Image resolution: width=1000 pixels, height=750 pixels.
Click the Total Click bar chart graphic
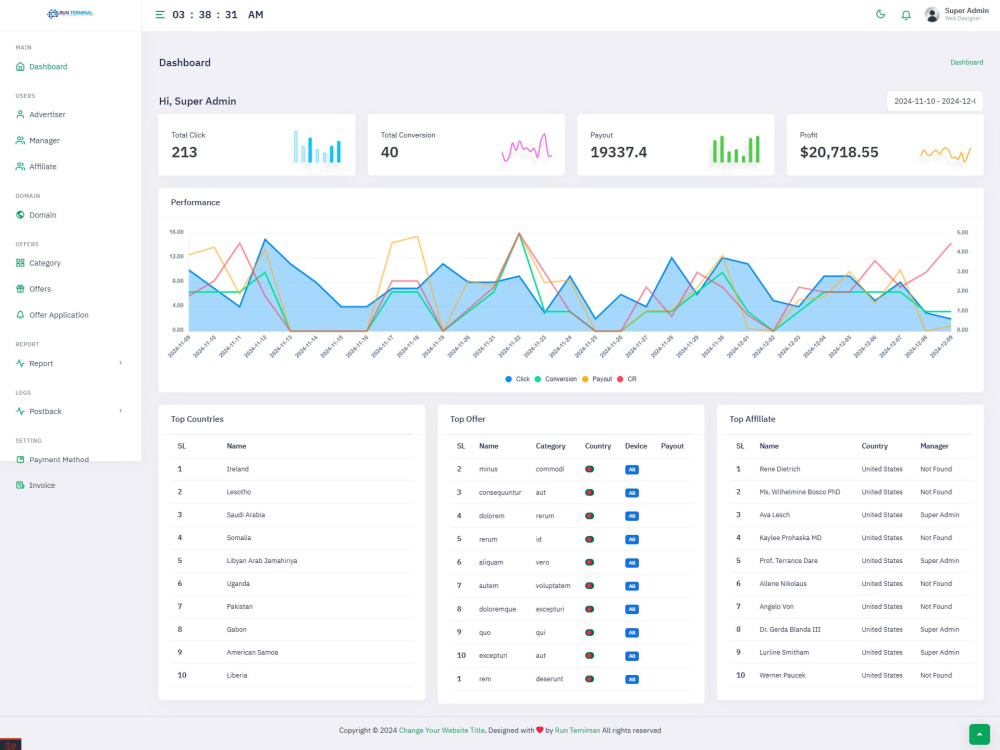tap(317, 147)
